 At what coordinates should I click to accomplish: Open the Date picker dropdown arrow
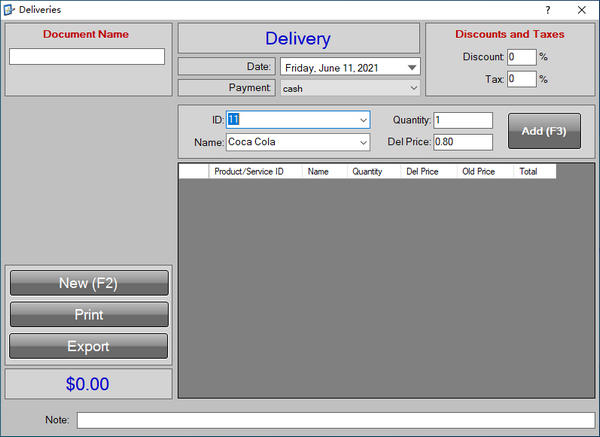pyautogui.click(x=412, y=68)
